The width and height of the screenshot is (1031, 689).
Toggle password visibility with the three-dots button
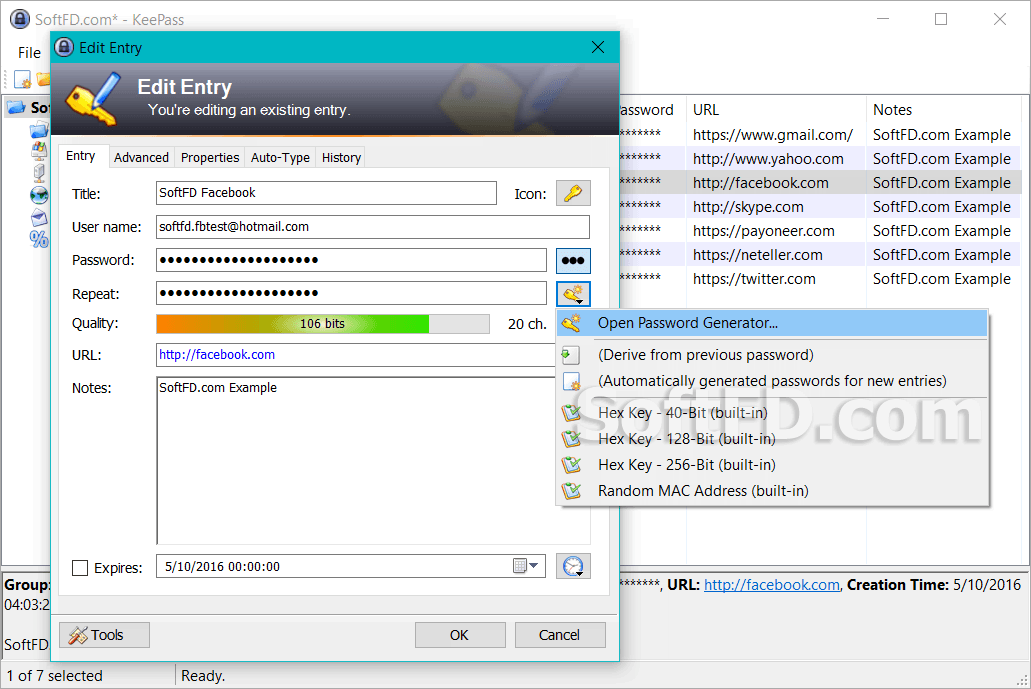coord(573,260)
